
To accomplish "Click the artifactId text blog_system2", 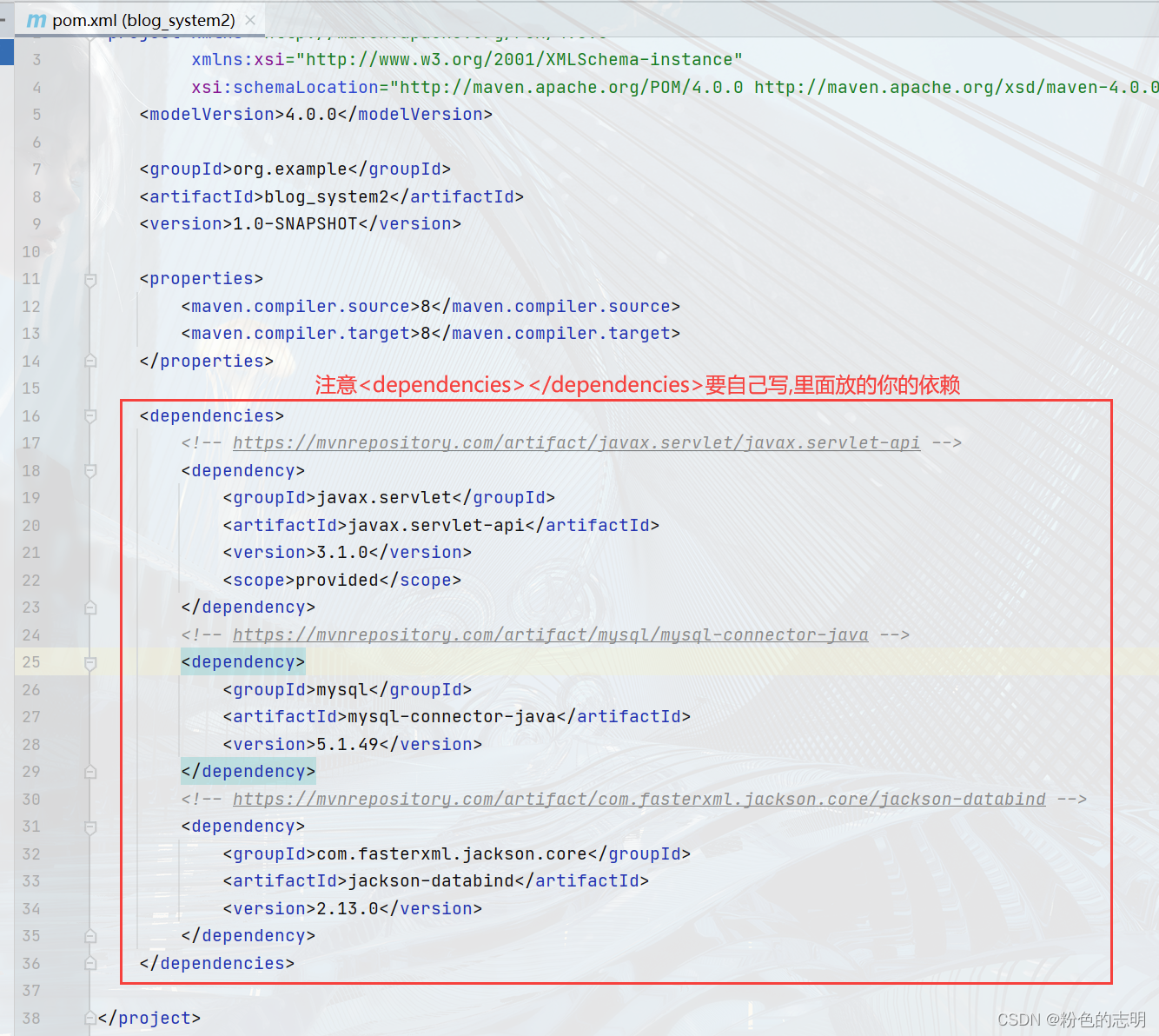I will (x=327, y=197).
